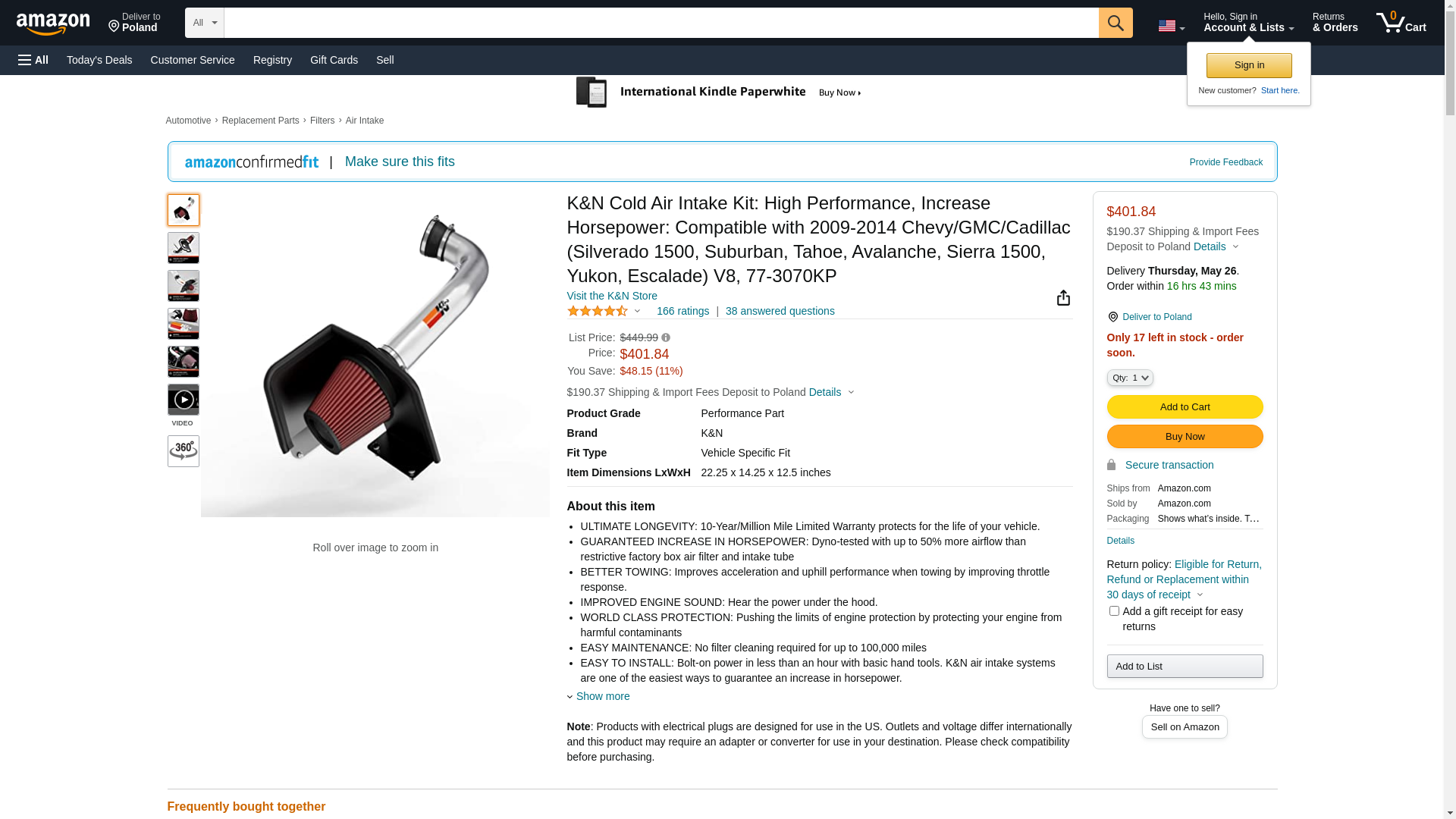Select the second product image thumbnail
Viewport: 1456px width, 819px height.
pyautogui.click(x=184, y=248)
